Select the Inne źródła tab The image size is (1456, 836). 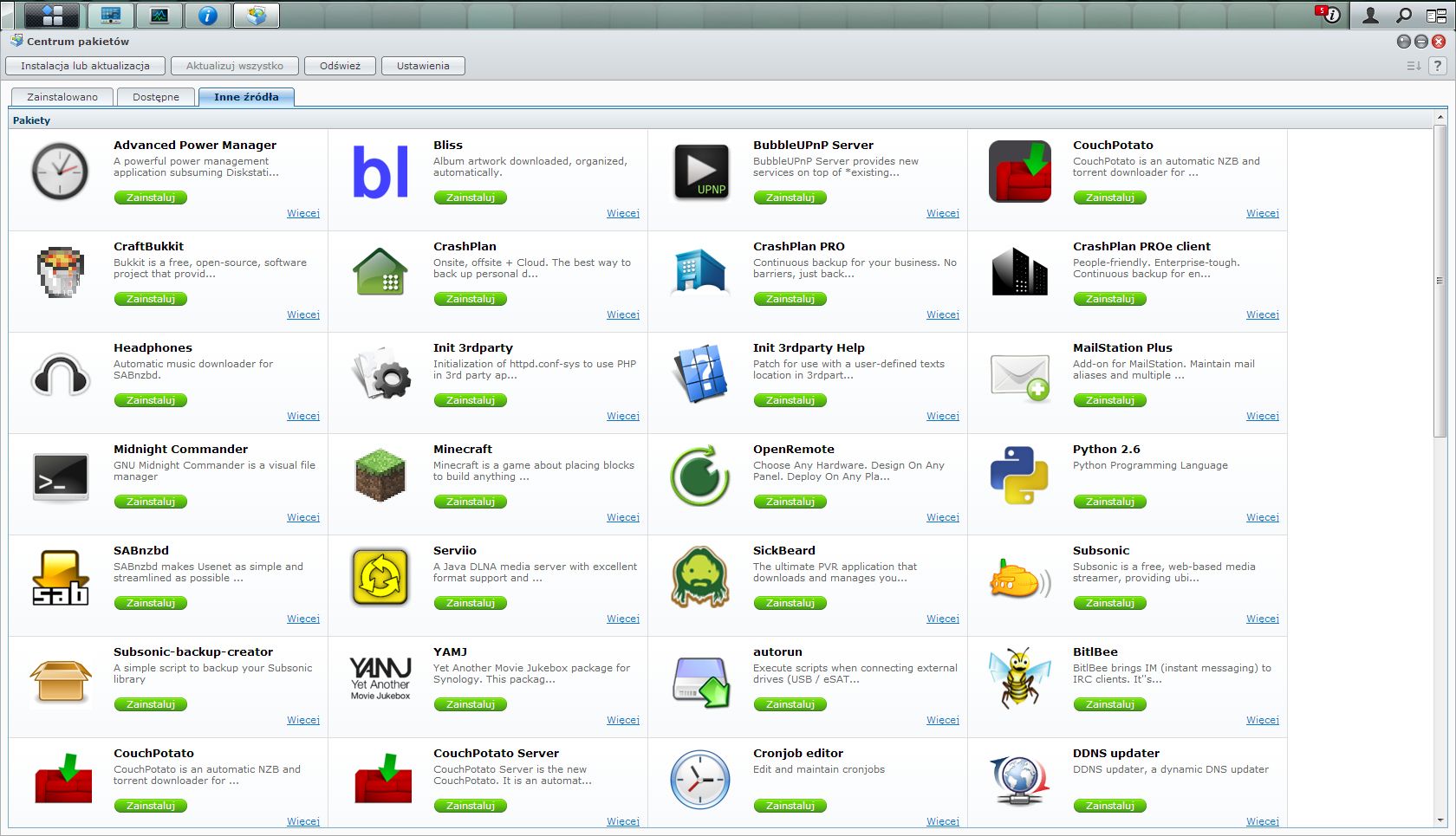point(246,97)
